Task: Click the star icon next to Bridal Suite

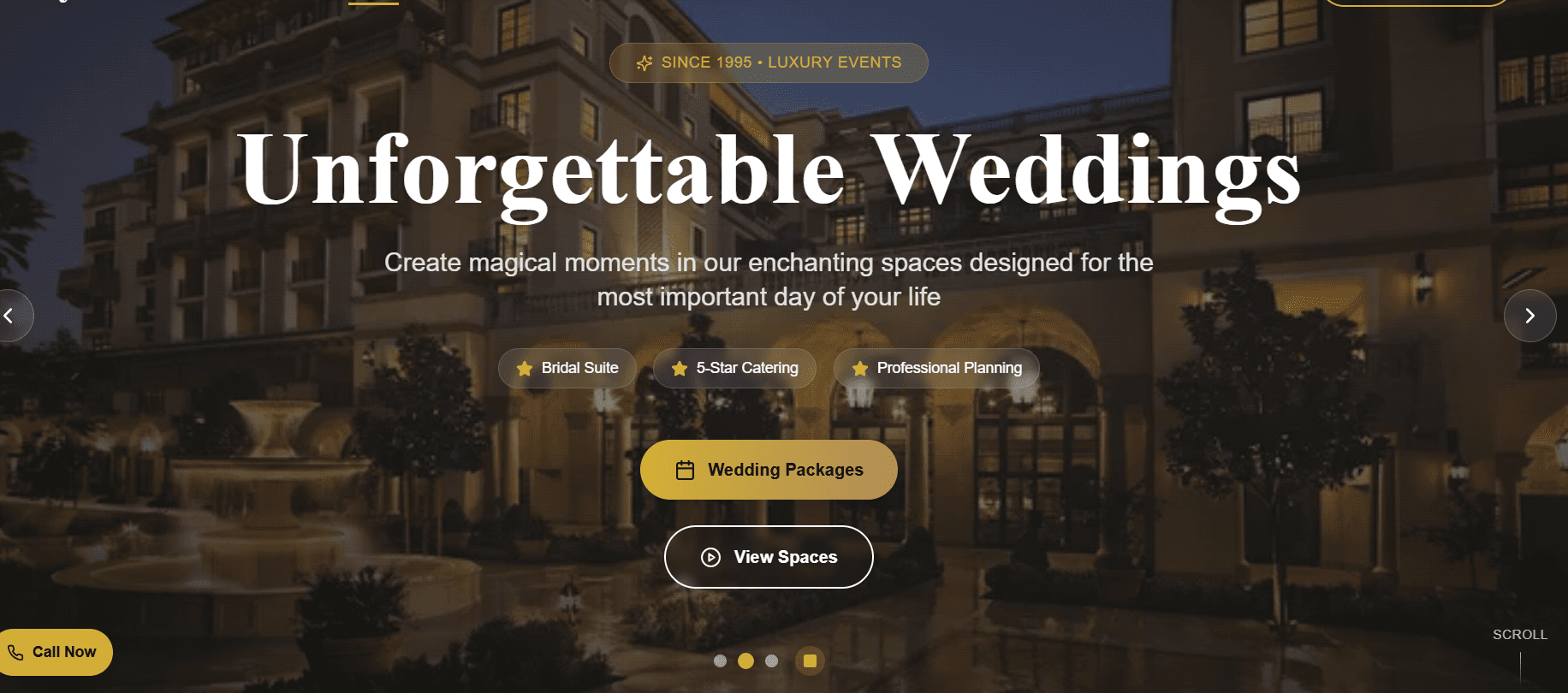Action: click(525, 369)
